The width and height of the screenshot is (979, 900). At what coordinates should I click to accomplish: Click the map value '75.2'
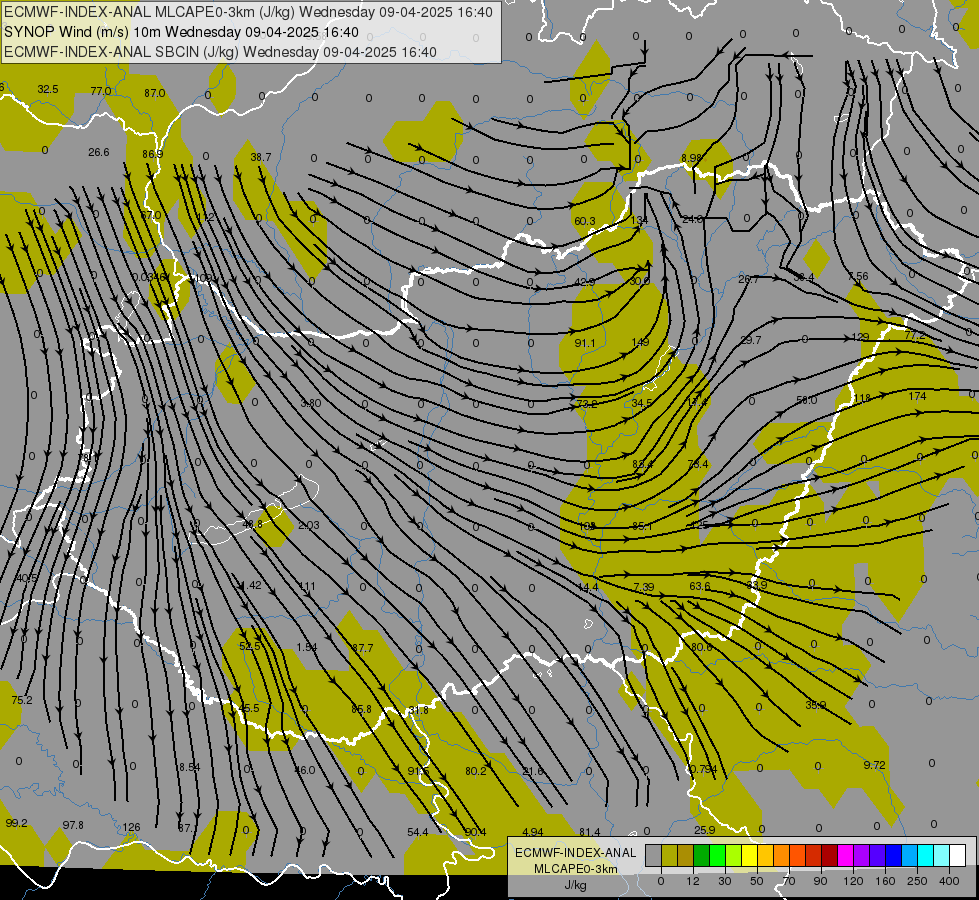pos(21,700)
